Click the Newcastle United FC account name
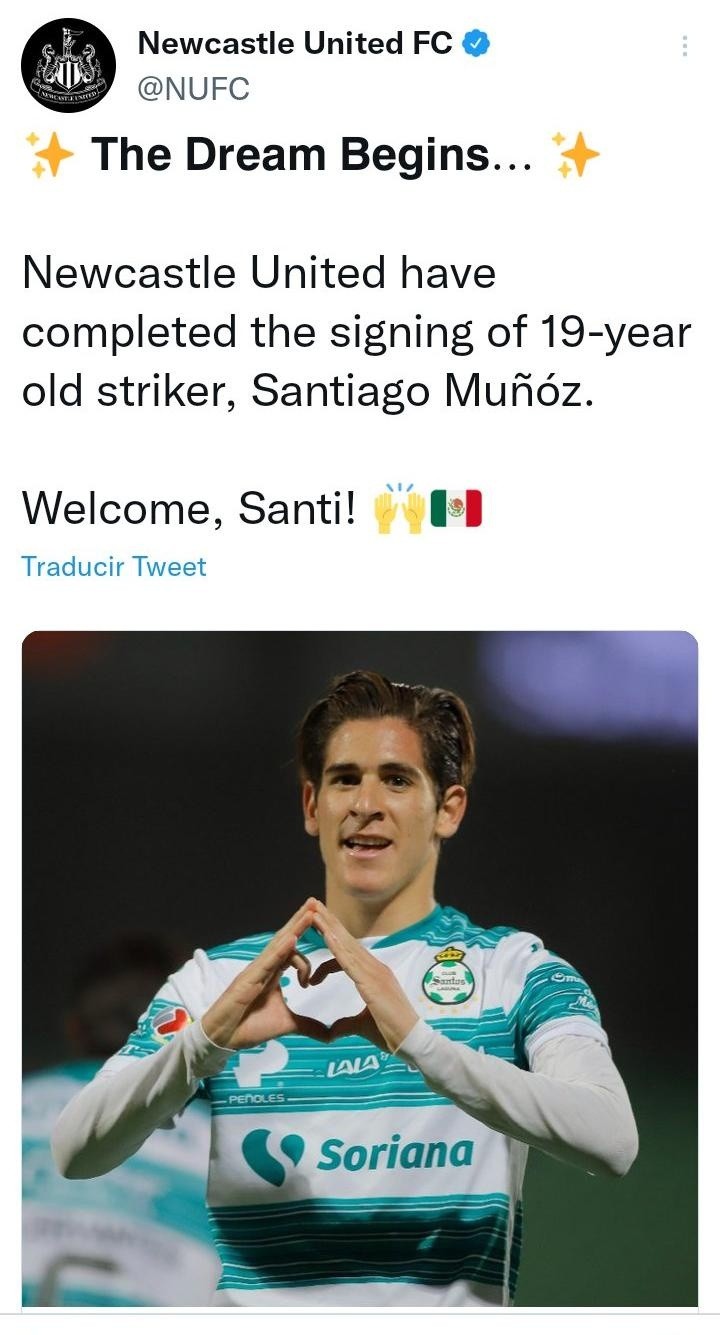 [x=295, y=43]
